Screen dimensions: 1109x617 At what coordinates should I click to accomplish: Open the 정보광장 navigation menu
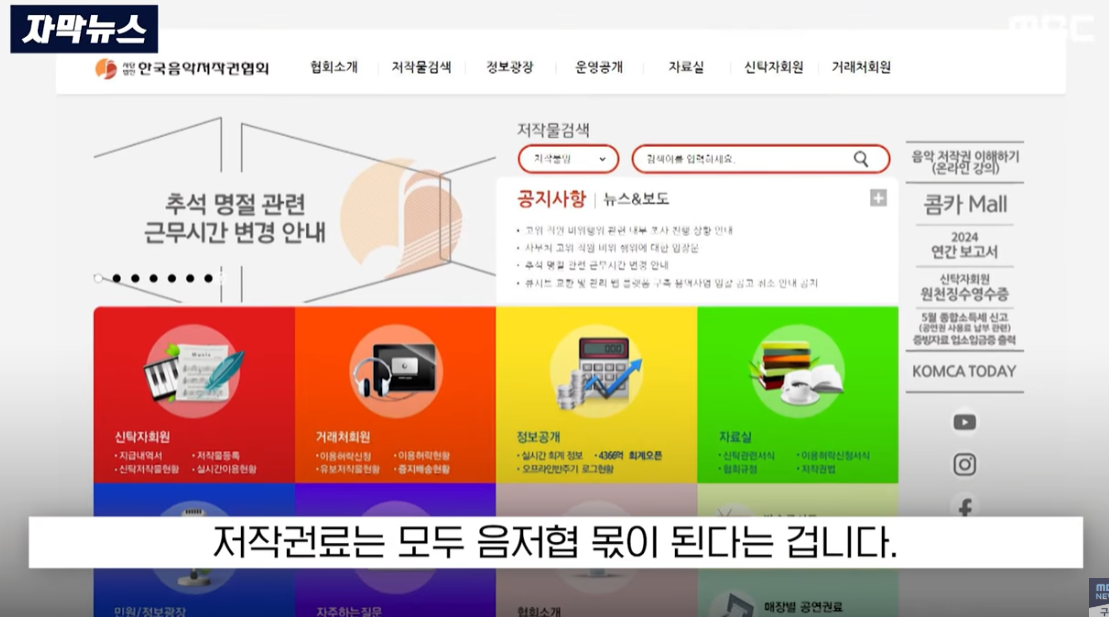coord(509,68)
